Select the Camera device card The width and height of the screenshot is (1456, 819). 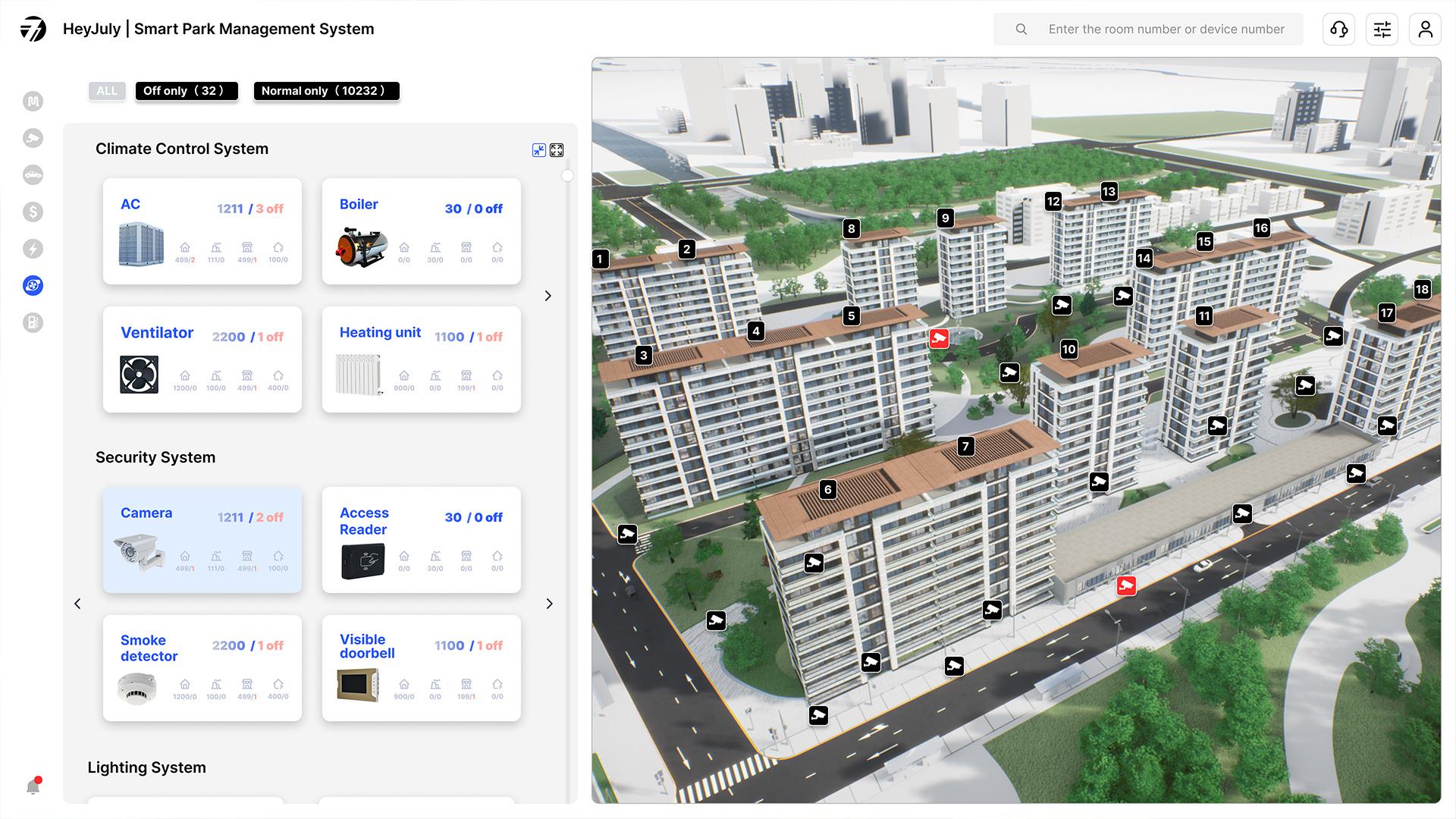click(x=202, y=539)
